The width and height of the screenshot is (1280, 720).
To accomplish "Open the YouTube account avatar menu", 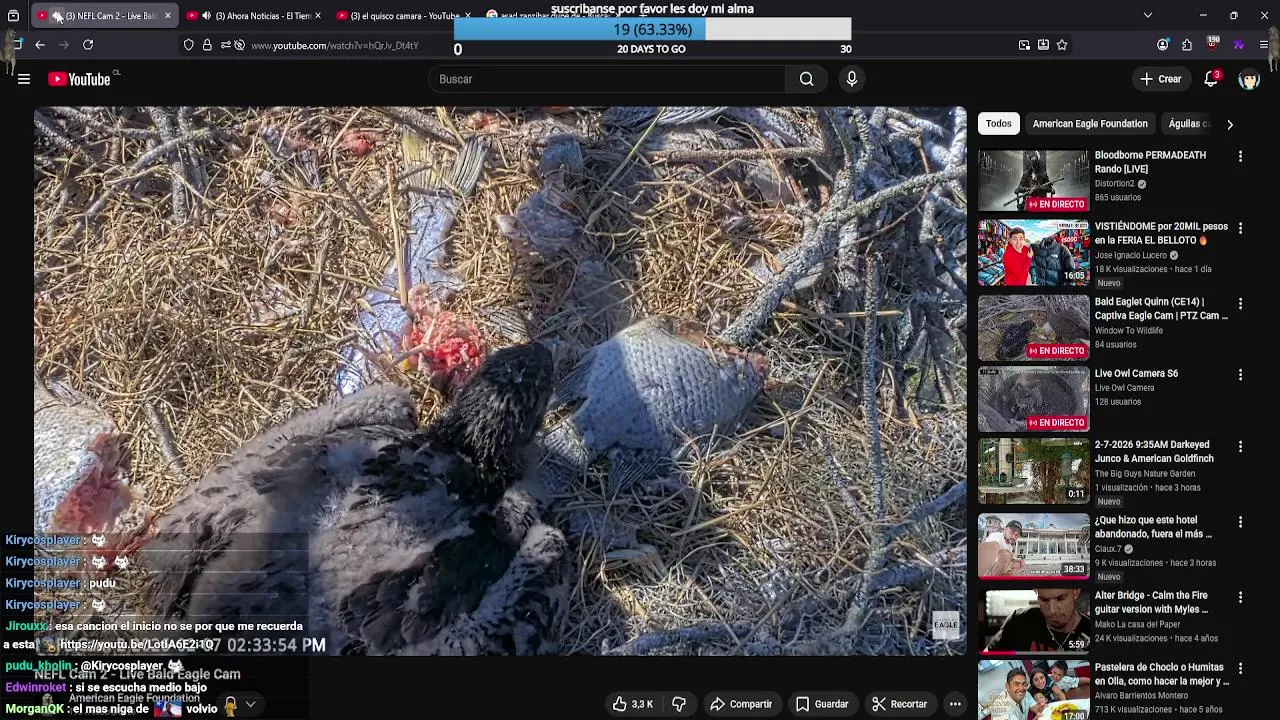I will [x=1249, y=80].
